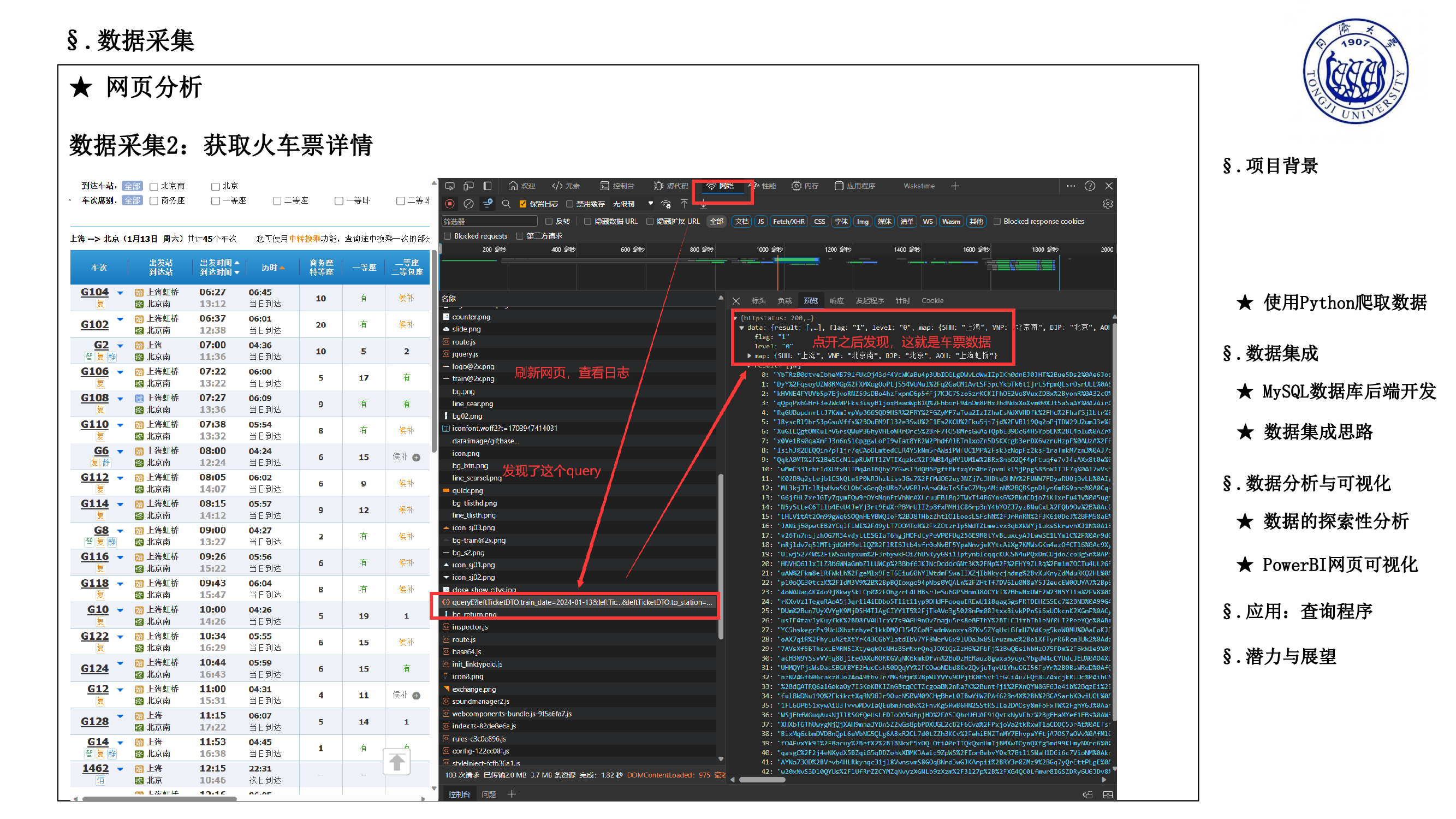The height and width of the screenshot is (819, 1456).
Task: Check the Blocked requests checkbox
Action: coord(448,236)
